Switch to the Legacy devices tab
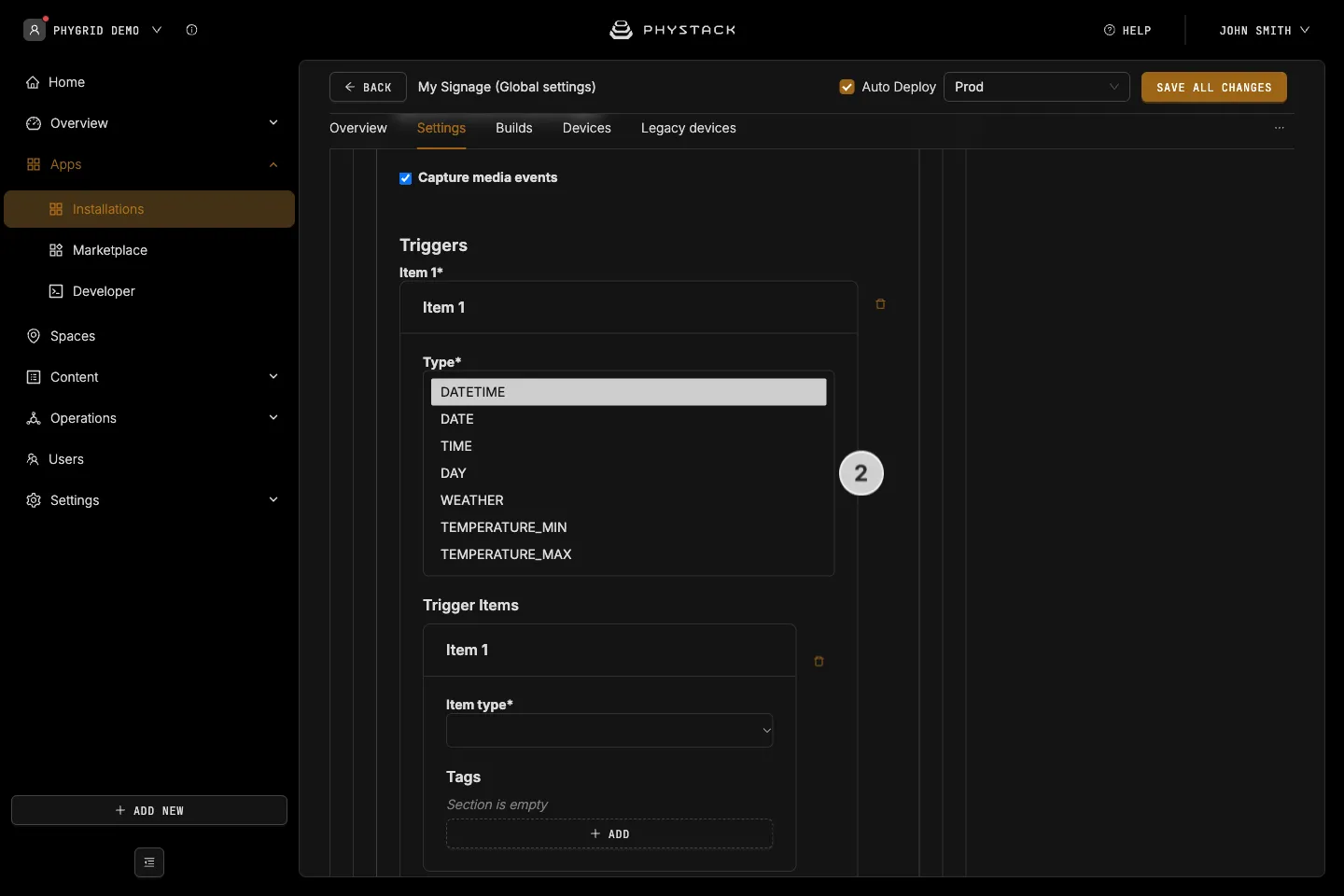Image resolution: width=1344 pixels, height=896 pixels. coord(689,128)
